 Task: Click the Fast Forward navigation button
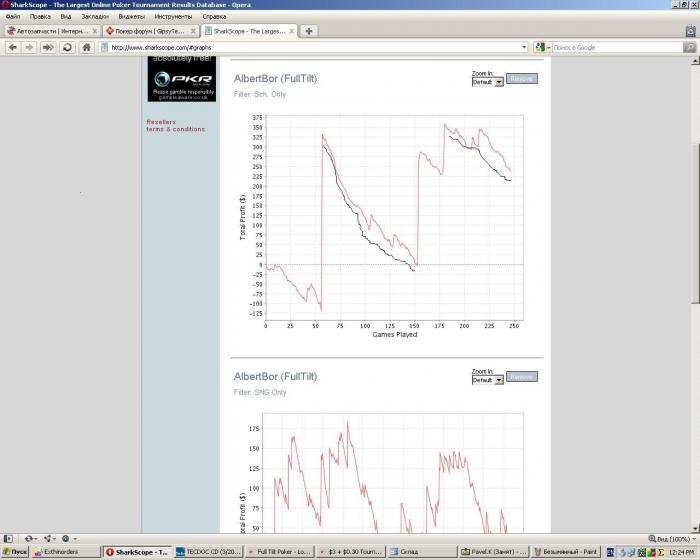click(x=48, y=47)
